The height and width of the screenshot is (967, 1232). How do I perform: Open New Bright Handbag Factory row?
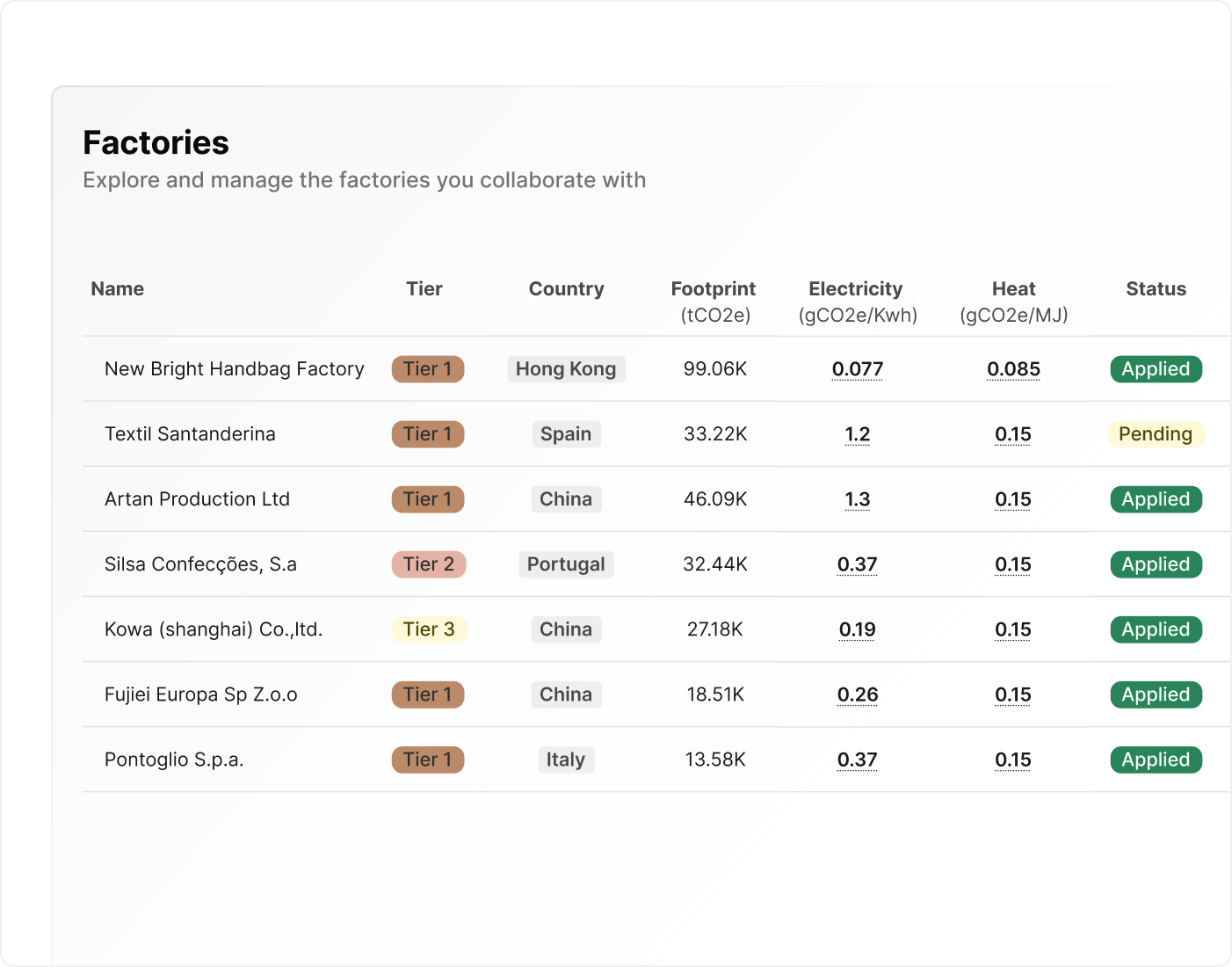coord(234,369)
